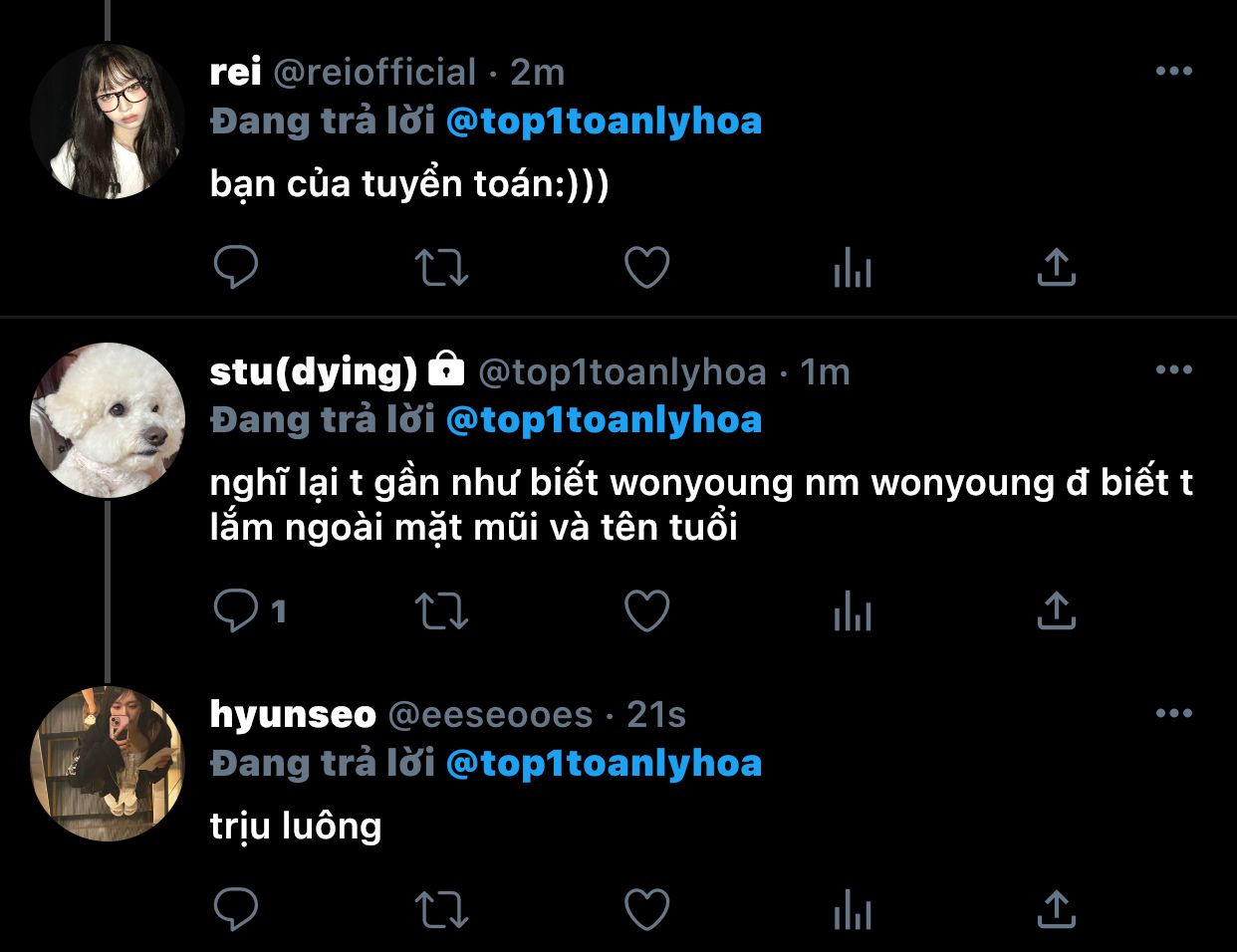Open more options on rei's tweet

1174,71
